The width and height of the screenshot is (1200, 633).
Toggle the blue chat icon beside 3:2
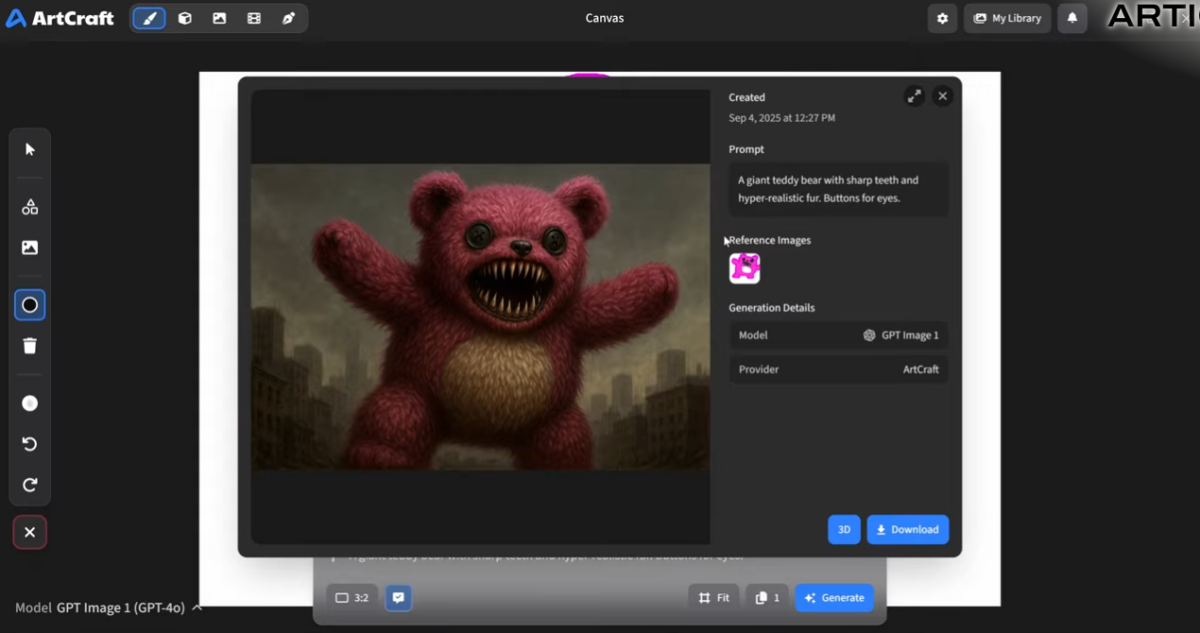point(398,598)
